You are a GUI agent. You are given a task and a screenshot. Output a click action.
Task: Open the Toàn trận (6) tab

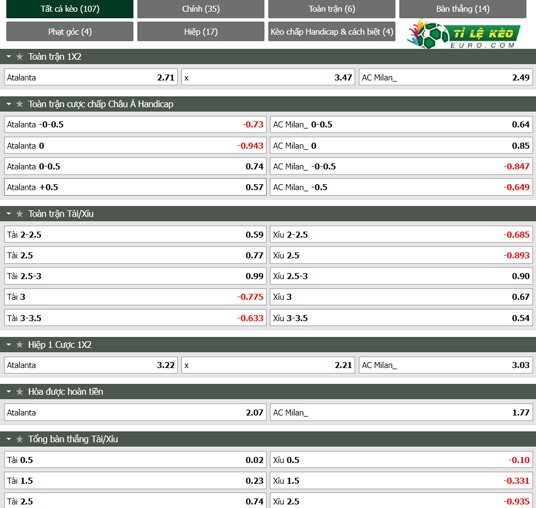pos(332,9)
